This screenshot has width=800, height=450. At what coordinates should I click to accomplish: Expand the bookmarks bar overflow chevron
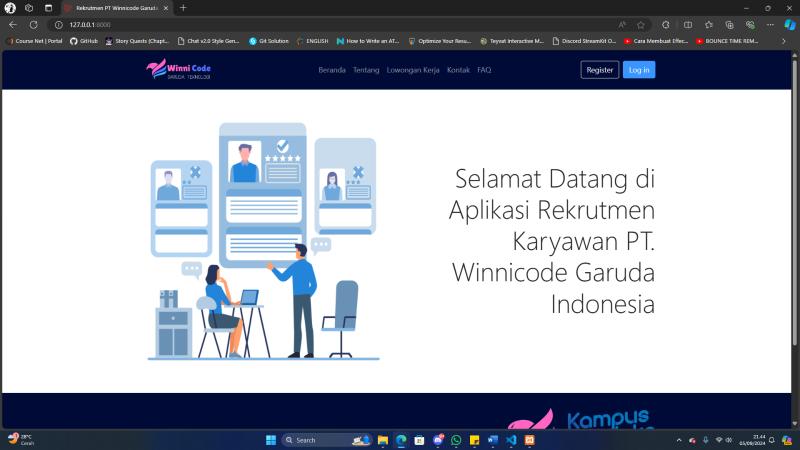coord(783,41)
